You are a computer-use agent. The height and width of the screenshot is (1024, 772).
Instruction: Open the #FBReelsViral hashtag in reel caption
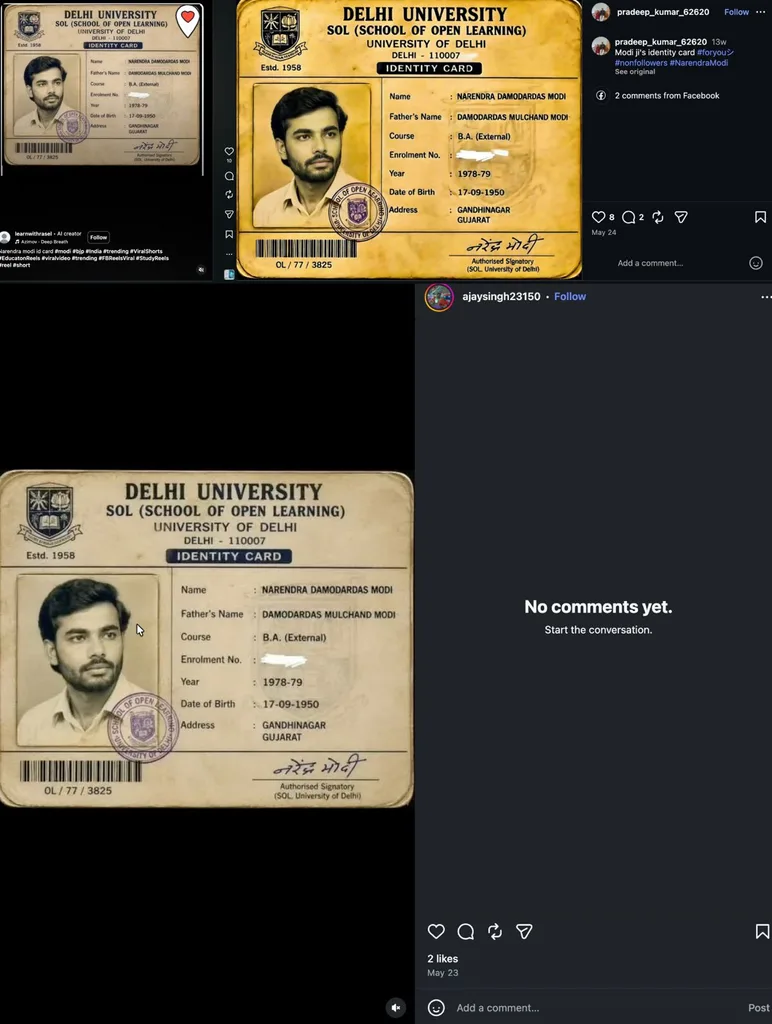coord(118,258)
